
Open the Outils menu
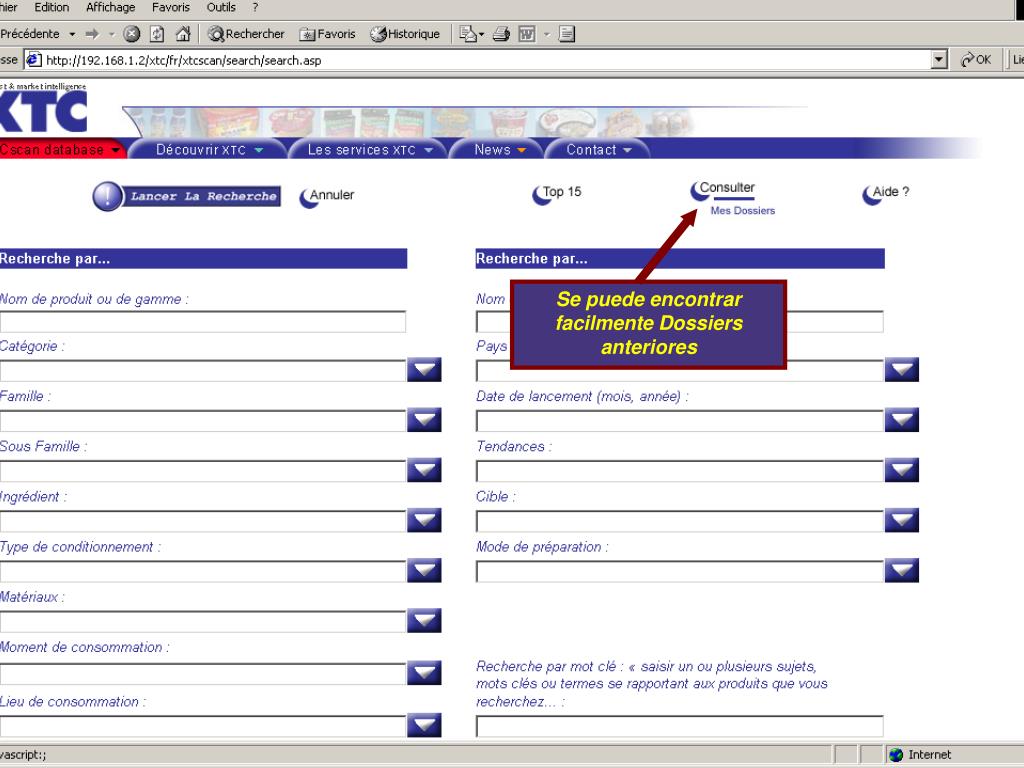point(221,7)
